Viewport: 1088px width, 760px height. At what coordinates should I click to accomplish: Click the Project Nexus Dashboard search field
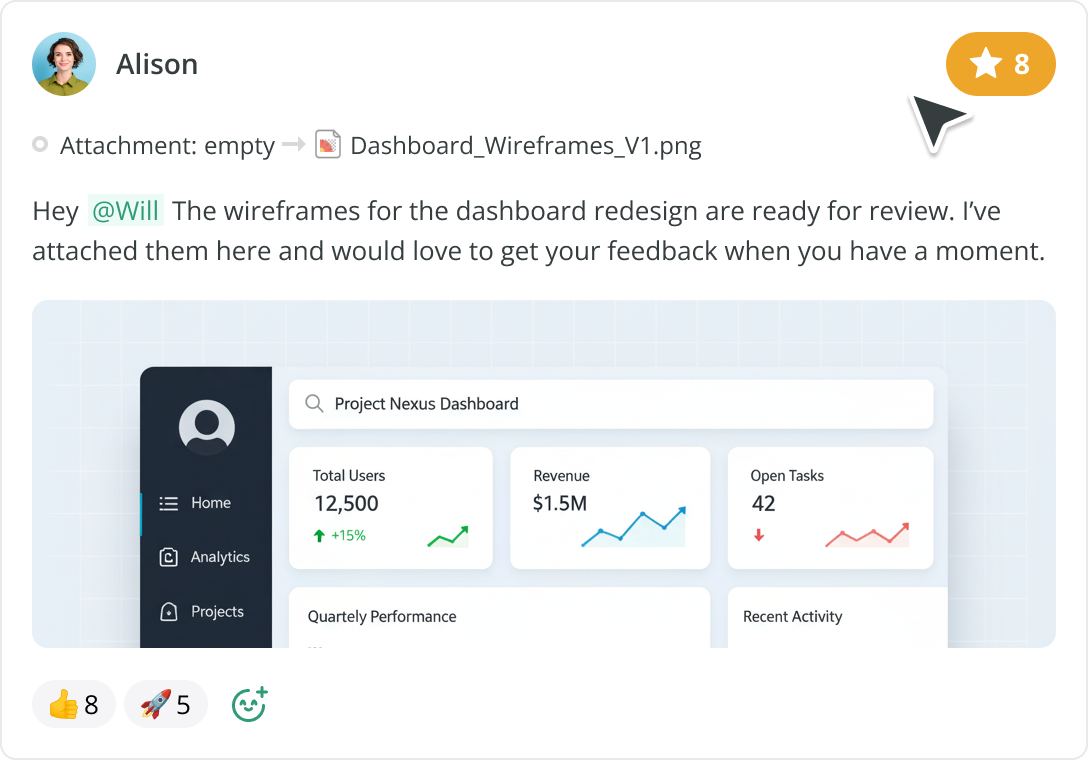click(610, 404)
